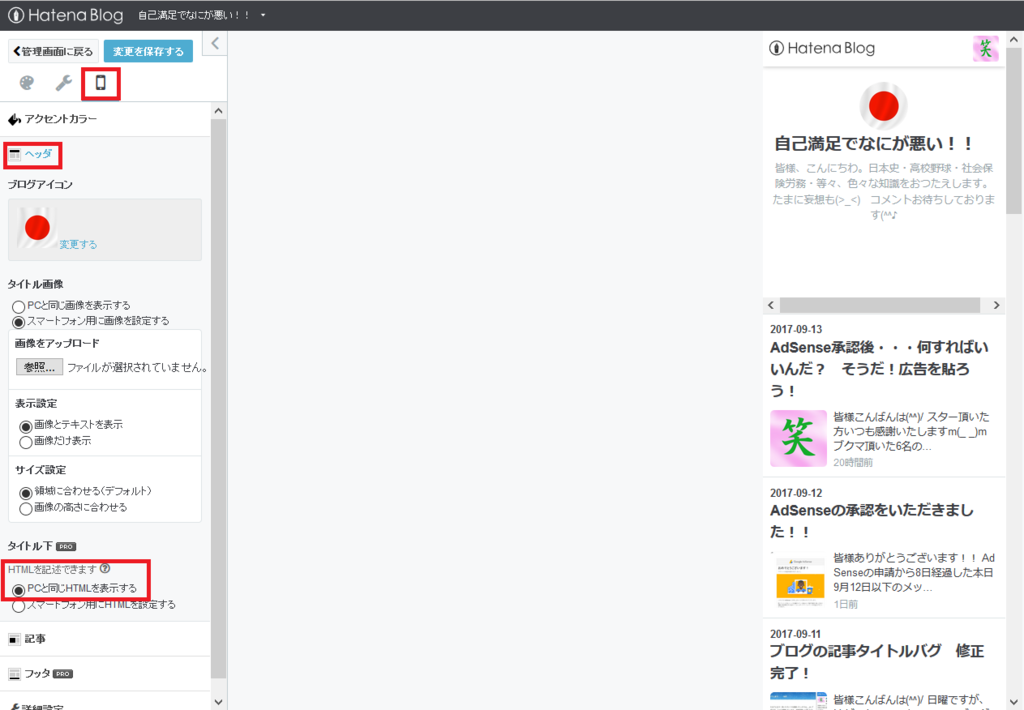Collapse the ヘッダ section
The width and height of the screenshot is (1024, 710).
click(105, 155)
